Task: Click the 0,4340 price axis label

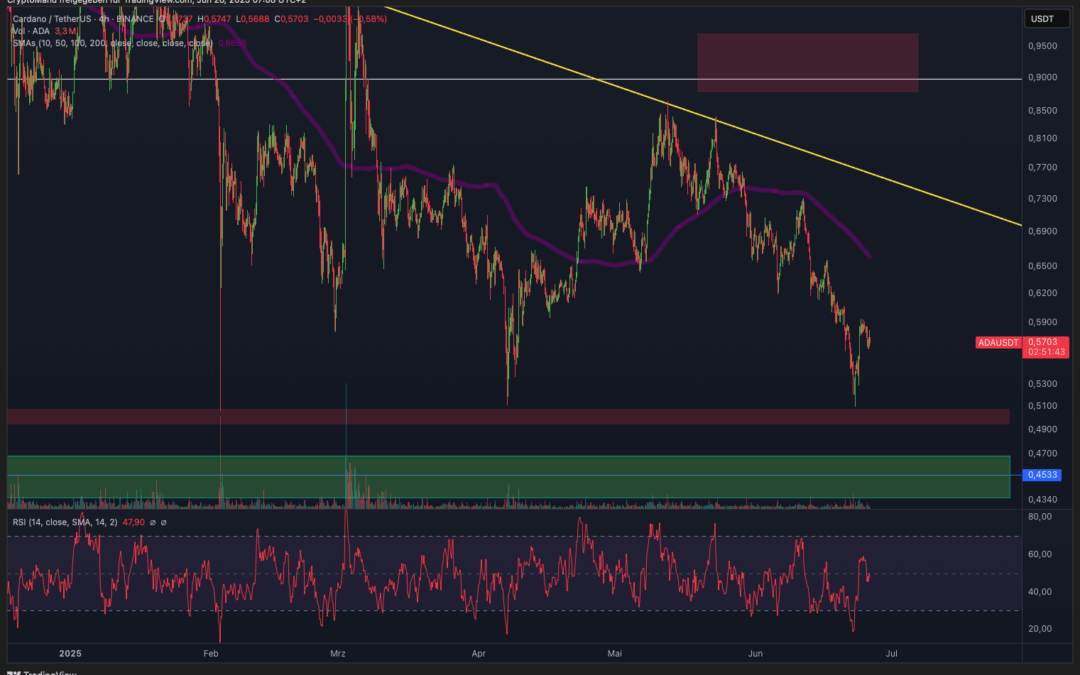Action: 1042,499
